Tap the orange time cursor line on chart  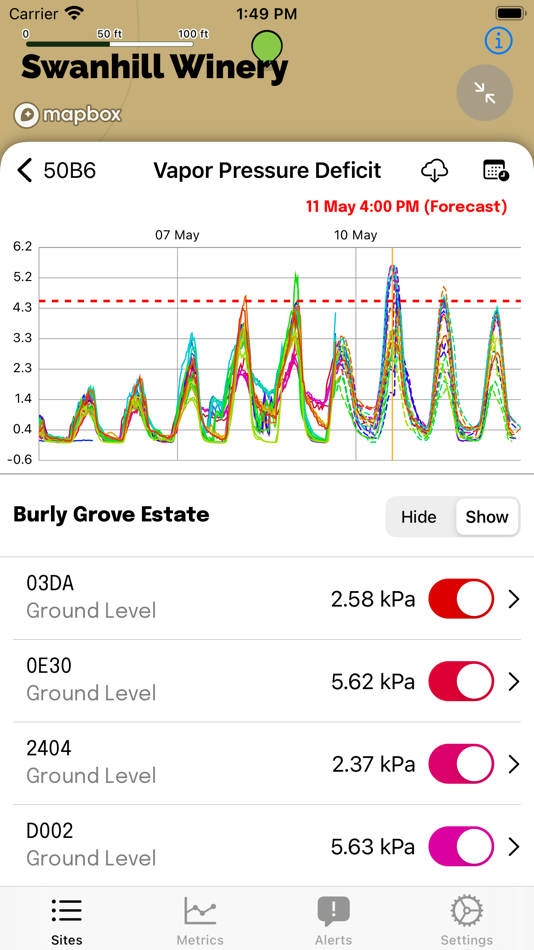(x=392, y=354)
